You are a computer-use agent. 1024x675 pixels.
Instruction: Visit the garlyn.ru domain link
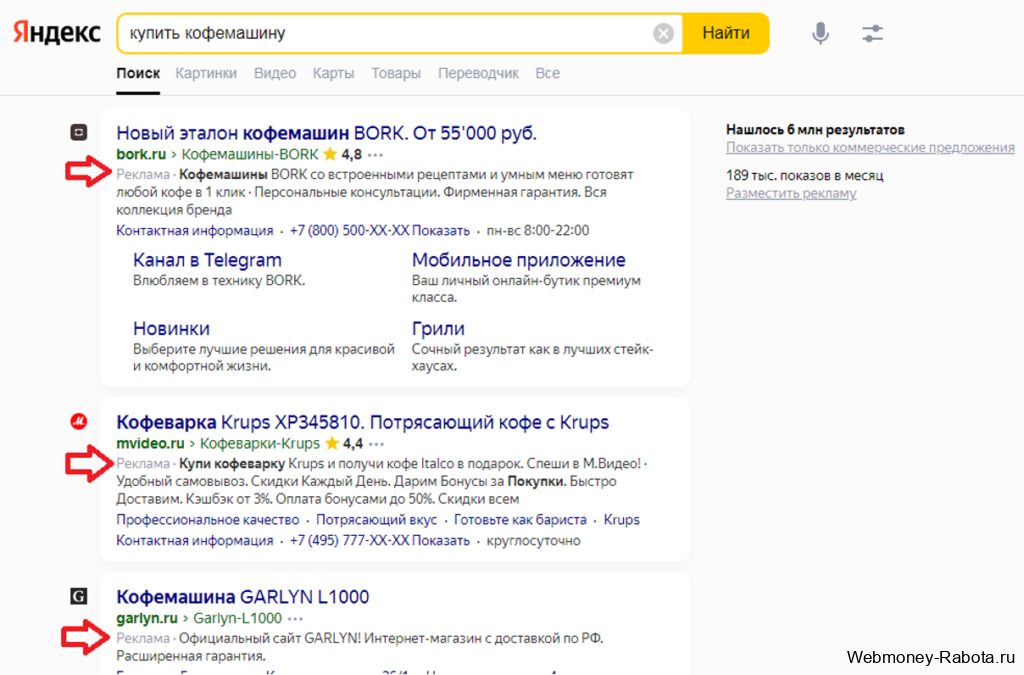point(147,618)
